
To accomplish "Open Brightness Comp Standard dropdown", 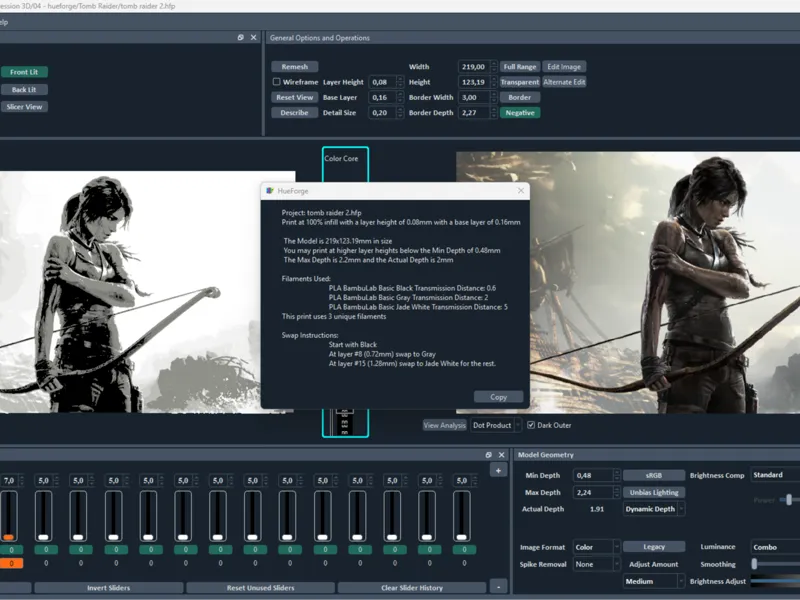I will click(x=775, y=475).
